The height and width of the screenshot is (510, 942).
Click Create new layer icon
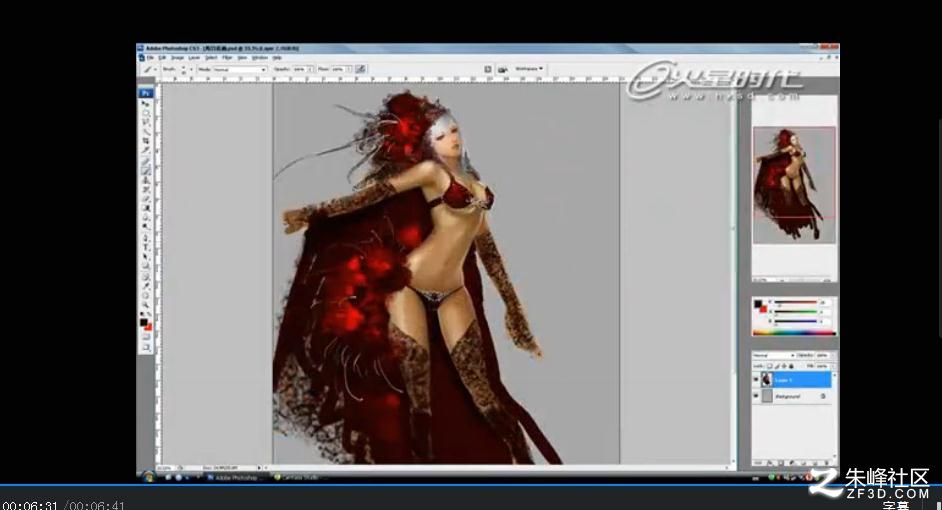pyautogui.click(x=815, y=463)
